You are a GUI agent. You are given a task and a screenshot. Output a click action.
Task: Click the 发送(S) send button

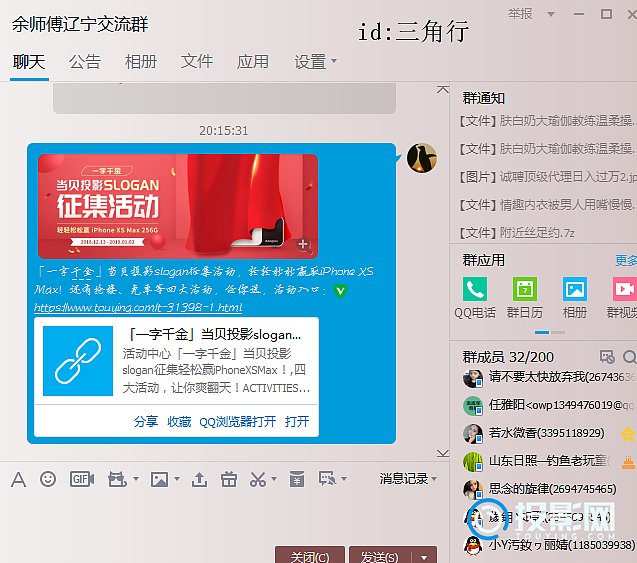[x=380, y=557]
